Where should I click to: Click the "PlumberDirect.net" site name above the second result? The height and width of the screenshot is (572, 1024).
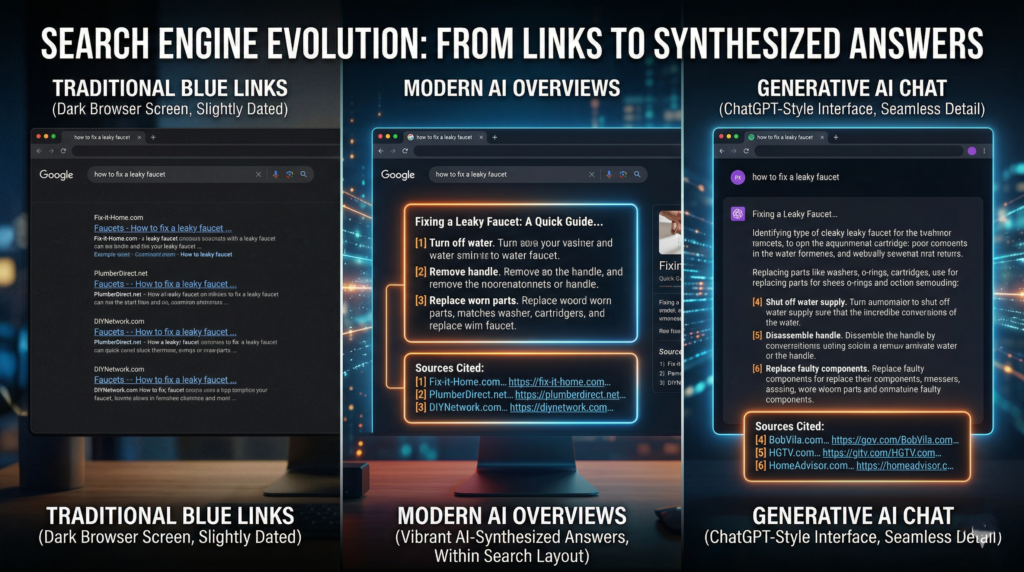121,273
